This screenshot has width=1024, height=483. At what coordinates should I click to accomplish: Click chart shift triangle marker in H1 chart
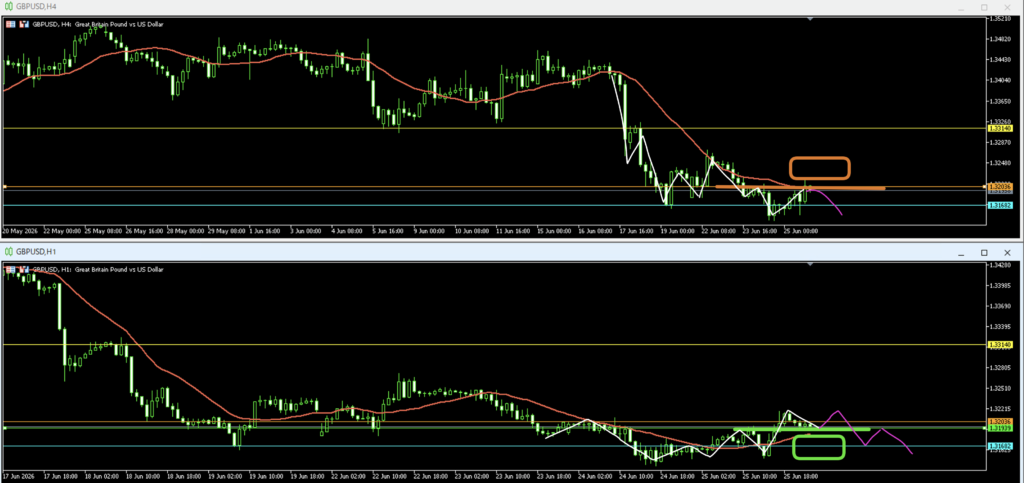(810, 264)
